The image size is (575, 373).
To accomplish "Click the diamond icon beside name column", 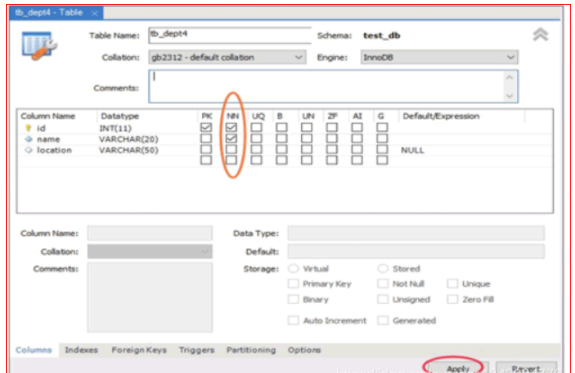I will point(29,139).
